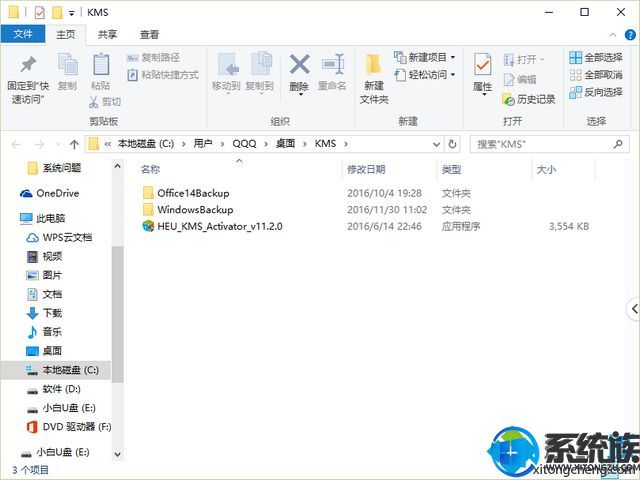Click Edit (编辑) in ribbon
Screen dimensions: 640x480
pyautogui.click(x=520, y=80)
